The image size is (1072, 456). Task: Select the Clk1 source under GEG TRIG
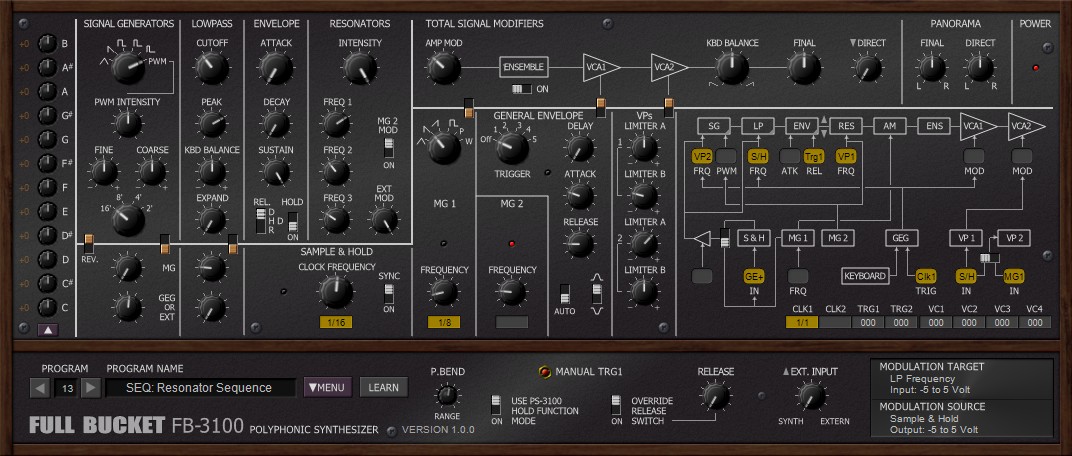tap(926, 276)
